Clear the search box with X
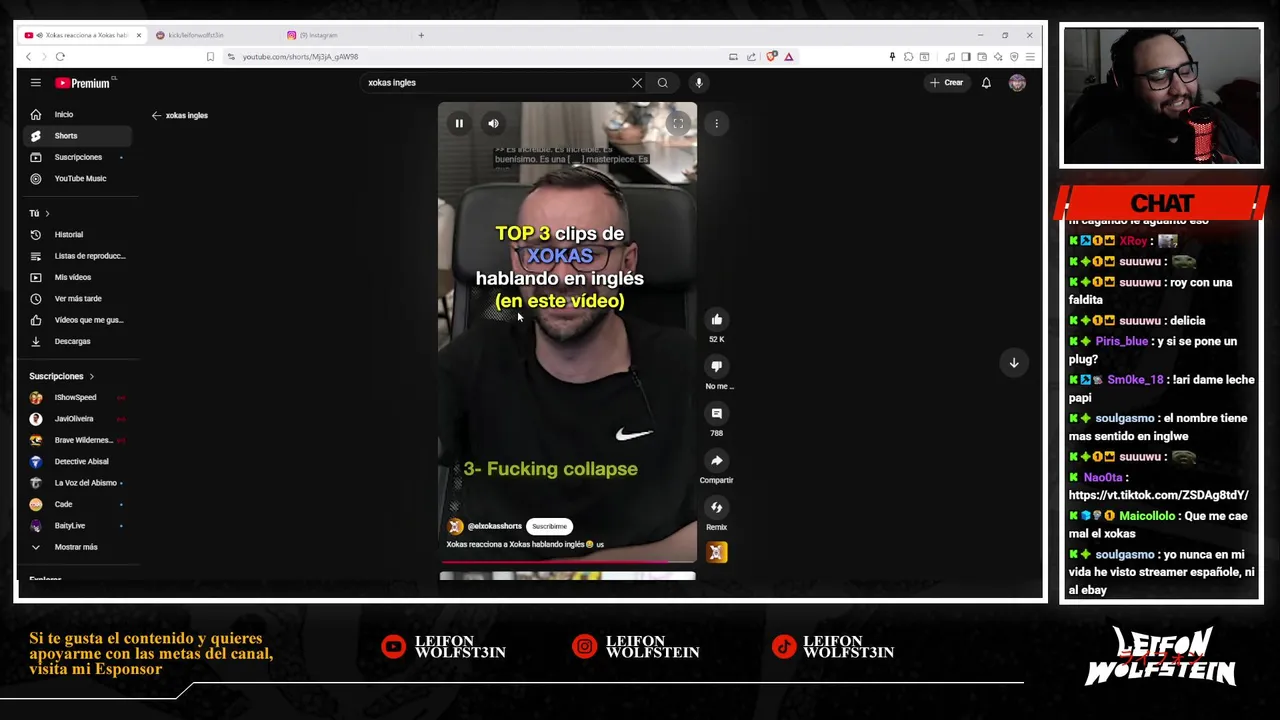1280x720 pixels. tap(637, 83)
